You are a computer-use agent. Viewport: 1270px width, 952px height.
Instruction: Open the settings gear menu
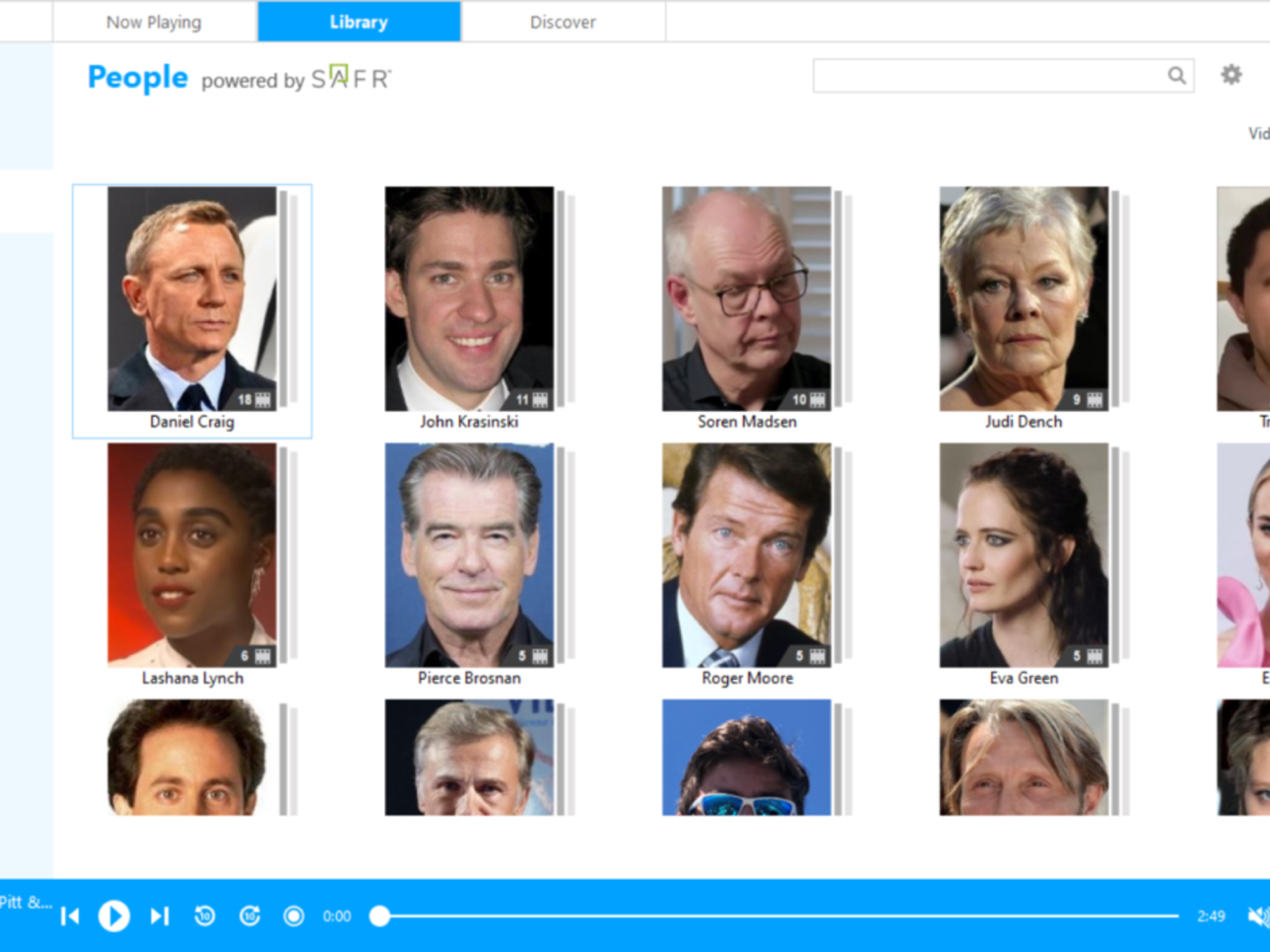pyautogui.click(x=1231, y=75)
